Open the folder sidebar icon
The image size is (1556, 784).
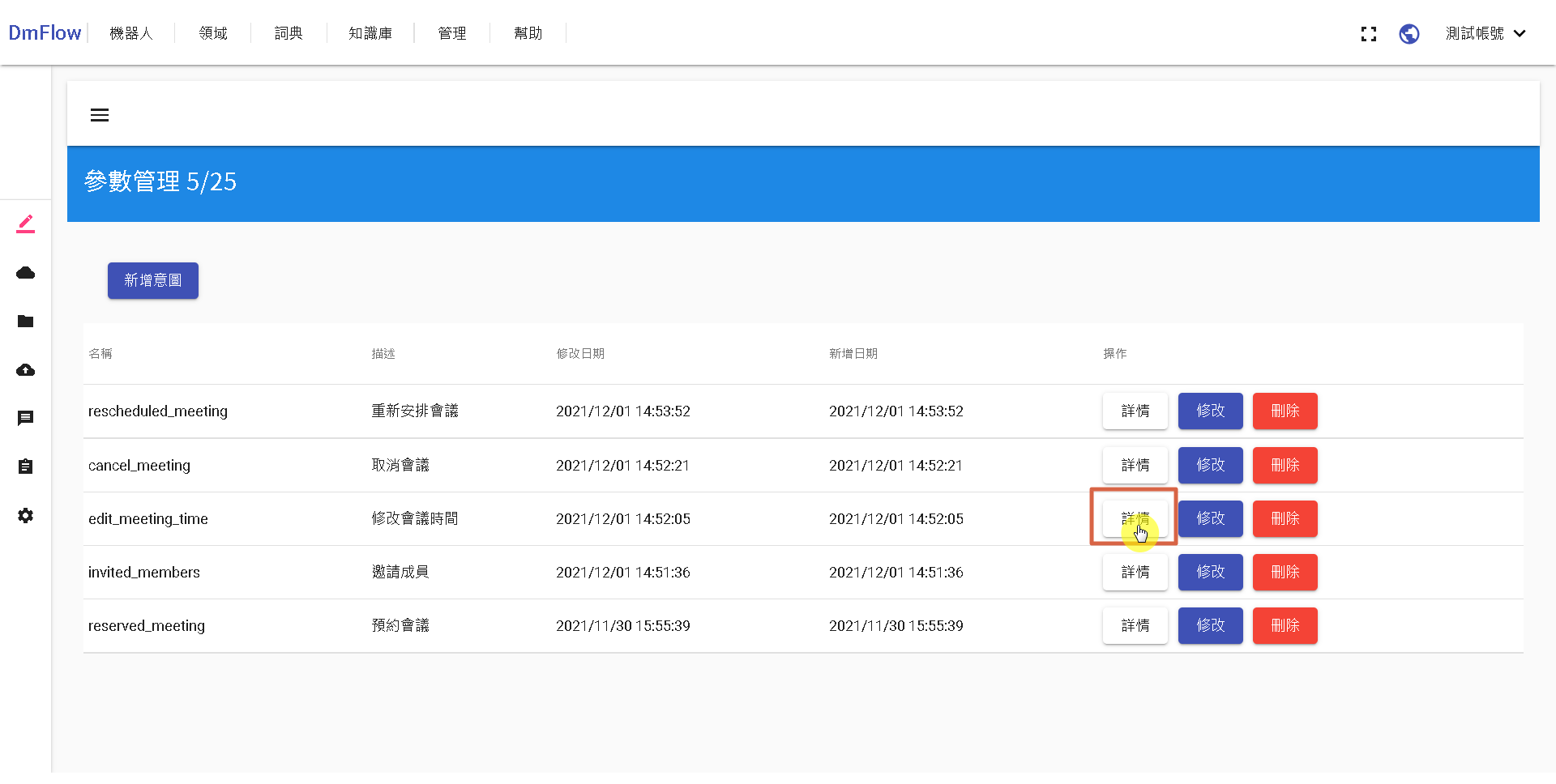pyautogui.click(x=26, y=322)
